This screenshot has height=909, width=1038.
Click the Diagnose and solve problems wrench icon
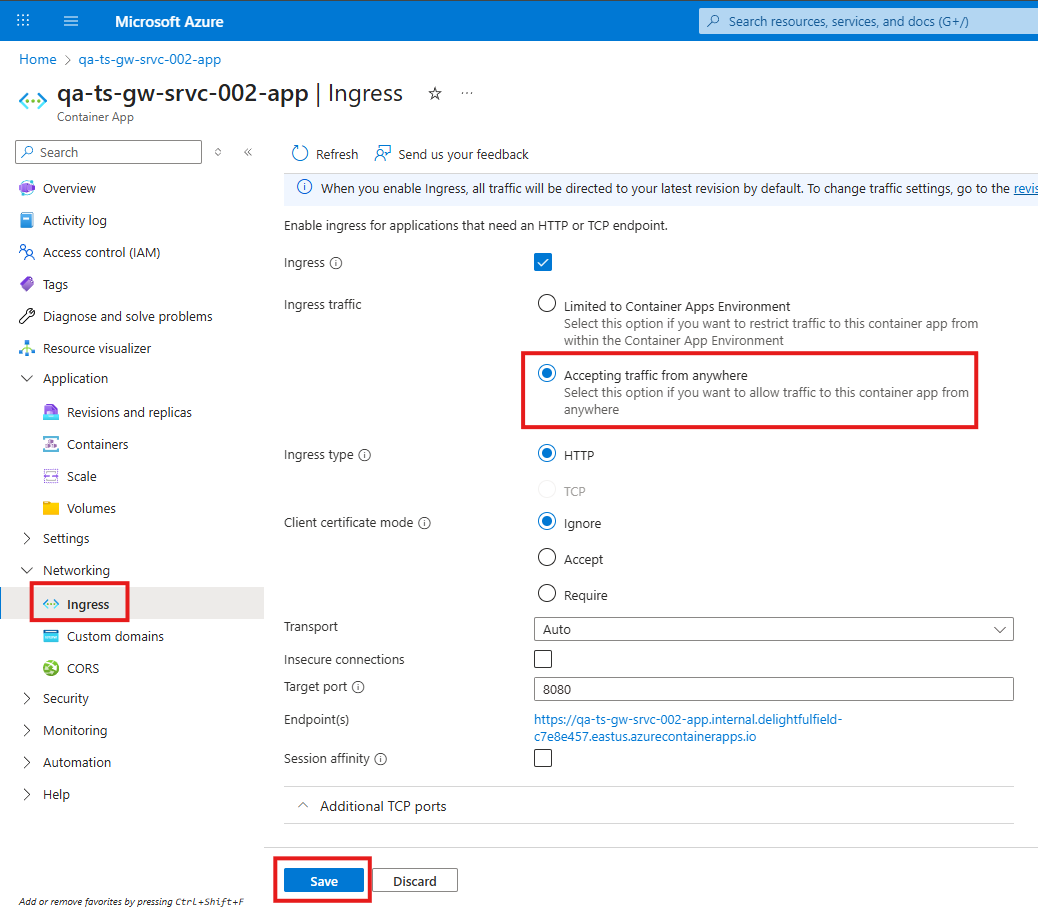(27, 316)
